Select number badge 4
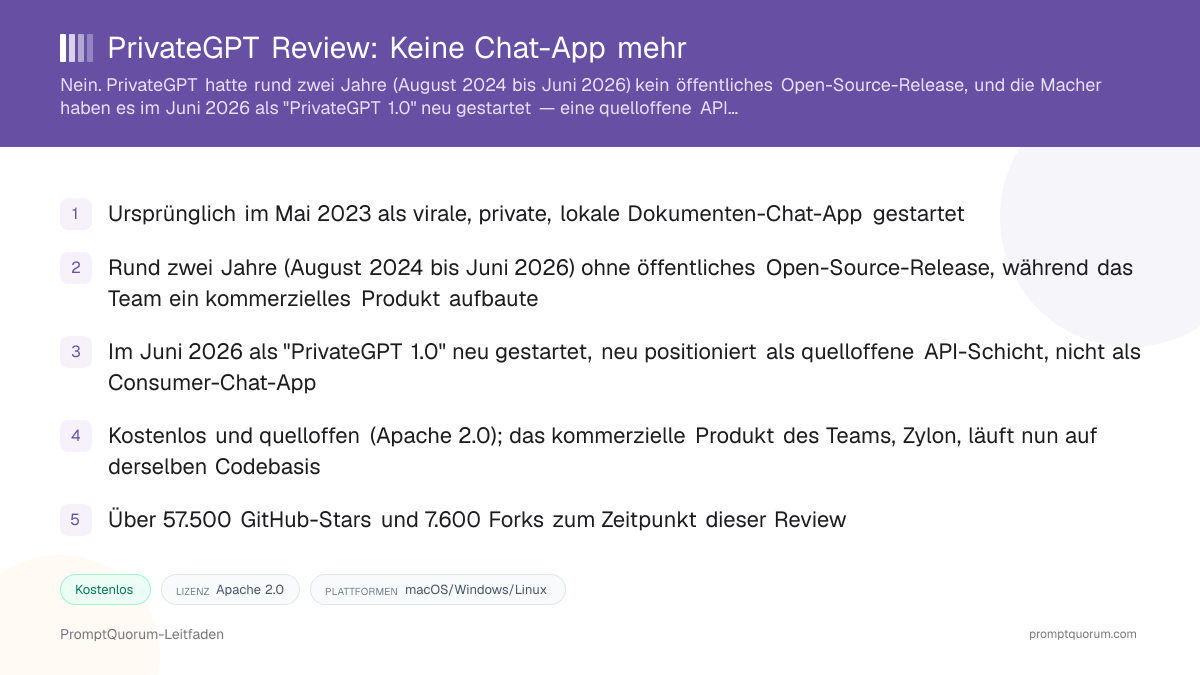The width and height of the screenshot is (1200, 675). [76, 436]
